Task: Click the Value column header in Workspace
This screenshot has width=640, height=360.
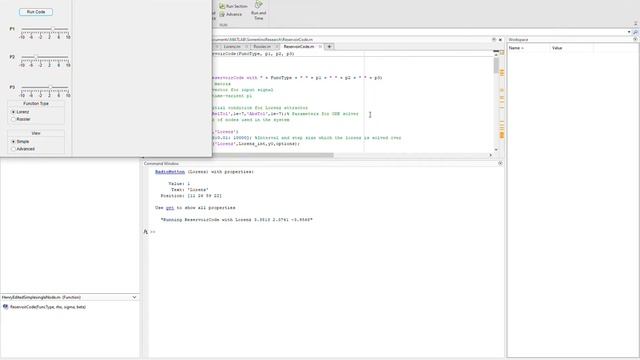Action: [x=557, y=48]
